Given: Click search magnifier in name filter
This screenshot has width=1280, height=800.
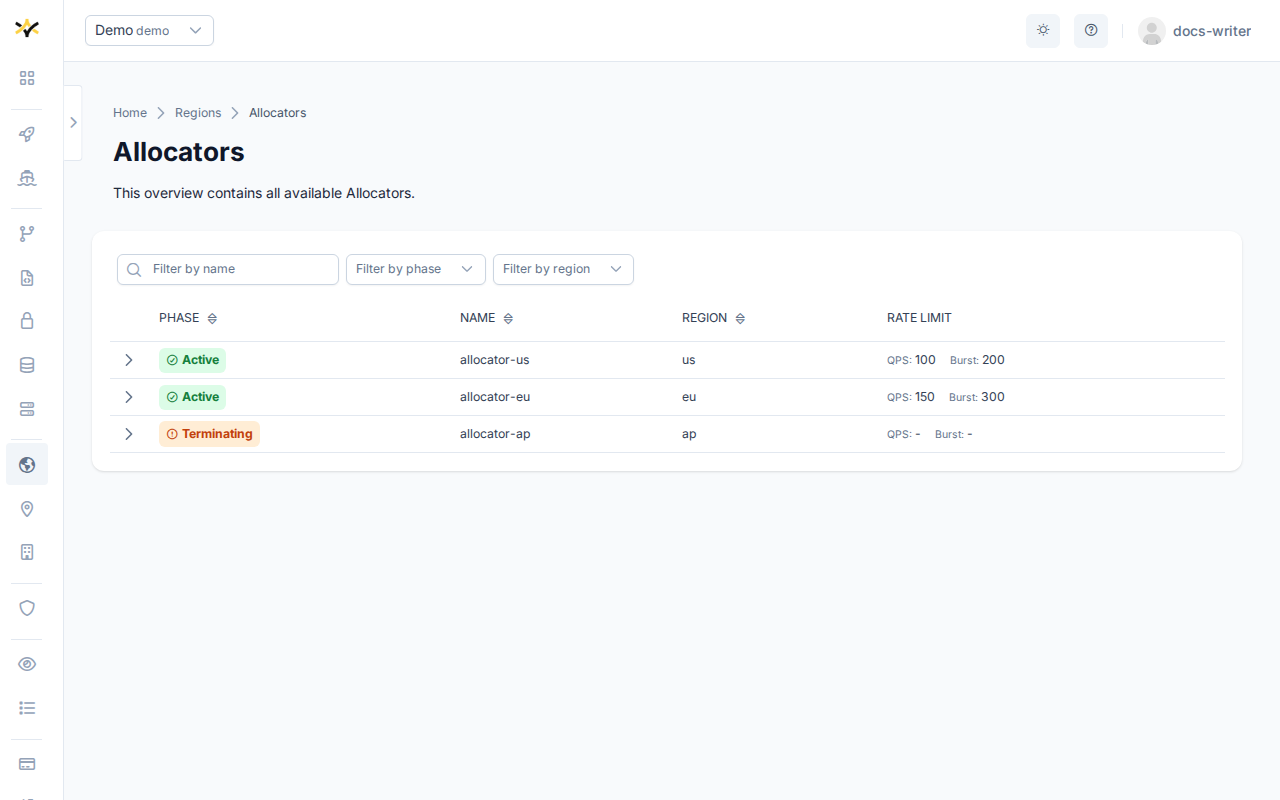Looking at the screenshot, I should click(134, 270).
